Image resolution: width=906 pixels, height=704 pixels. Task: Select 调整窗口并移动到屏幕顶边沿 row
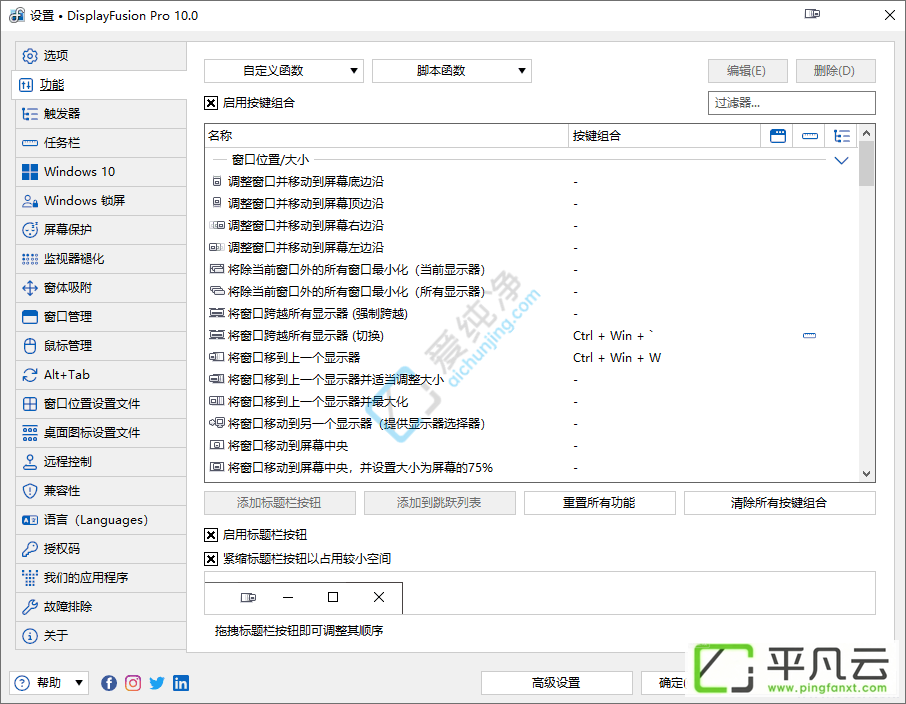pyautogui.click(x=532, y=204)
